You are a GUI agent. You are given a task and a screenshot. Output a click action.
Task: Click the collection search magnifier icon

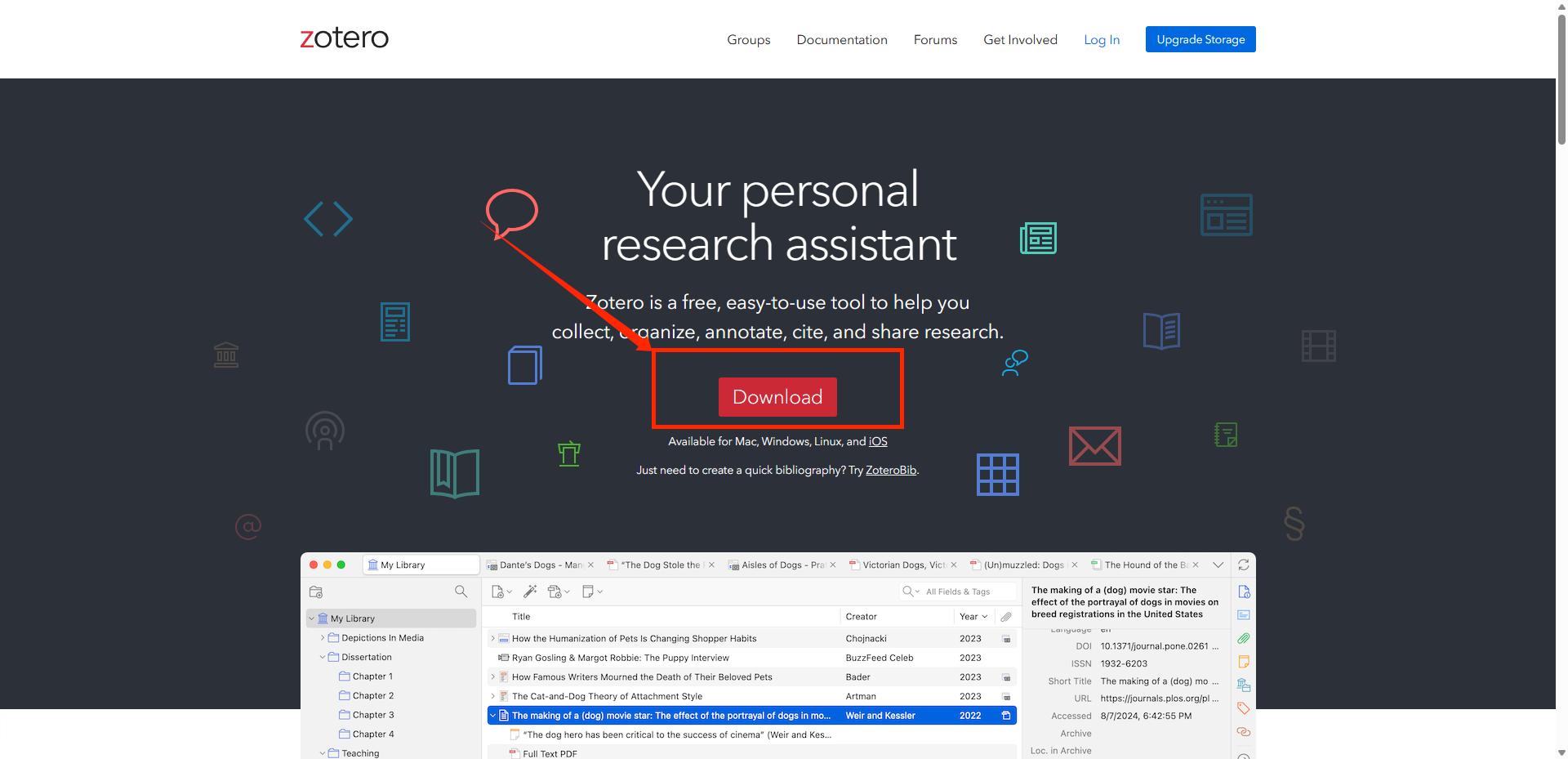click(461, 592)
